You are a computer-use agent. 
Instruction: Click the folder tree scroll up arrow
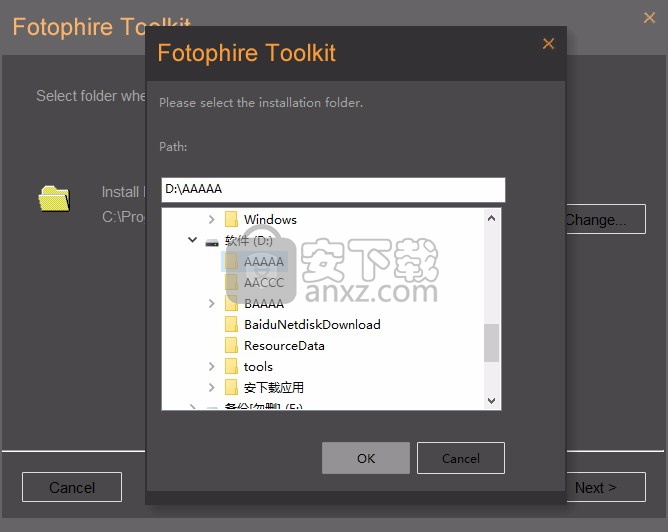coord(491,219)
